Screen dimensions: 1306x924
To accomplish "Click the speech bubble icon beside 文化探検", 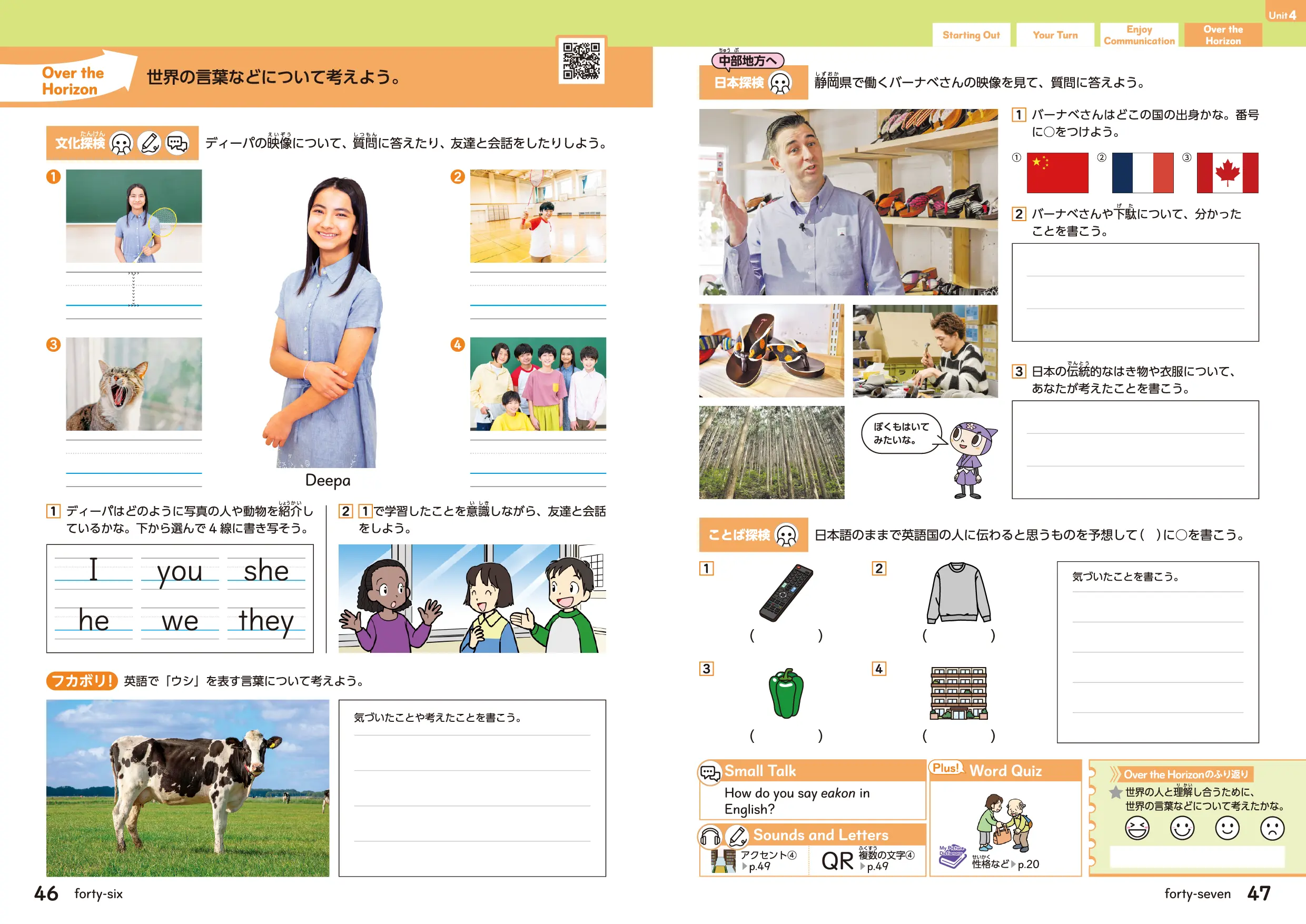I will coord(177,143).
